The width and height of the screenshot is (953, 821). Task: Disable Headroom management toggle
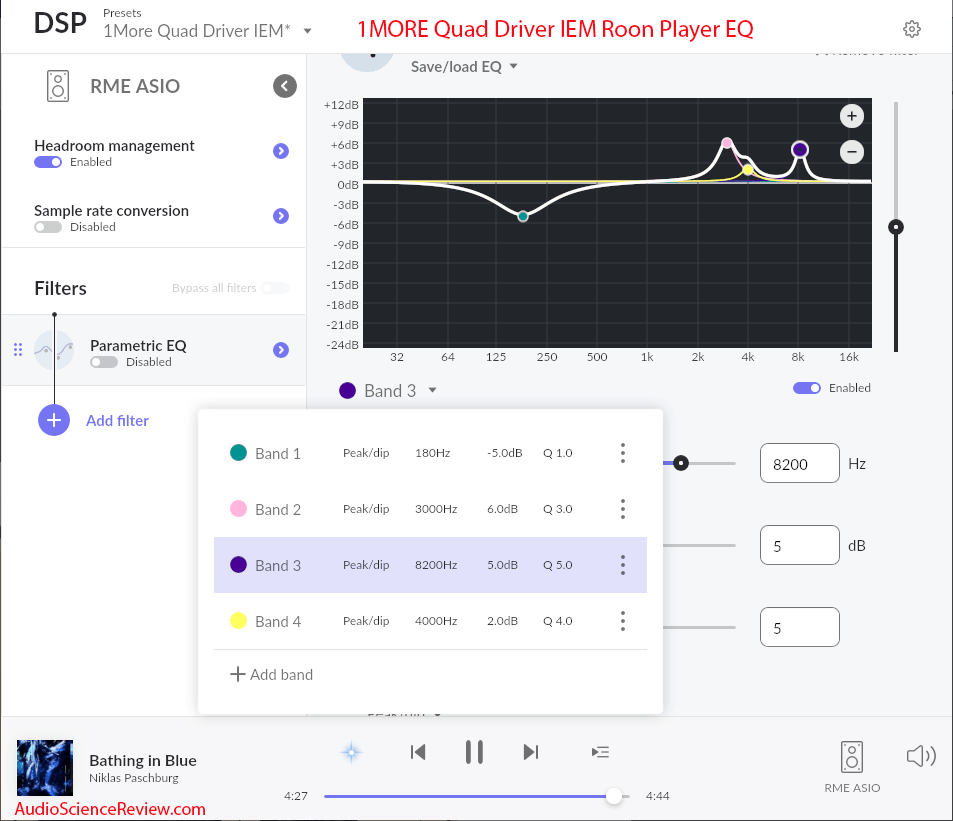(48, 162)
